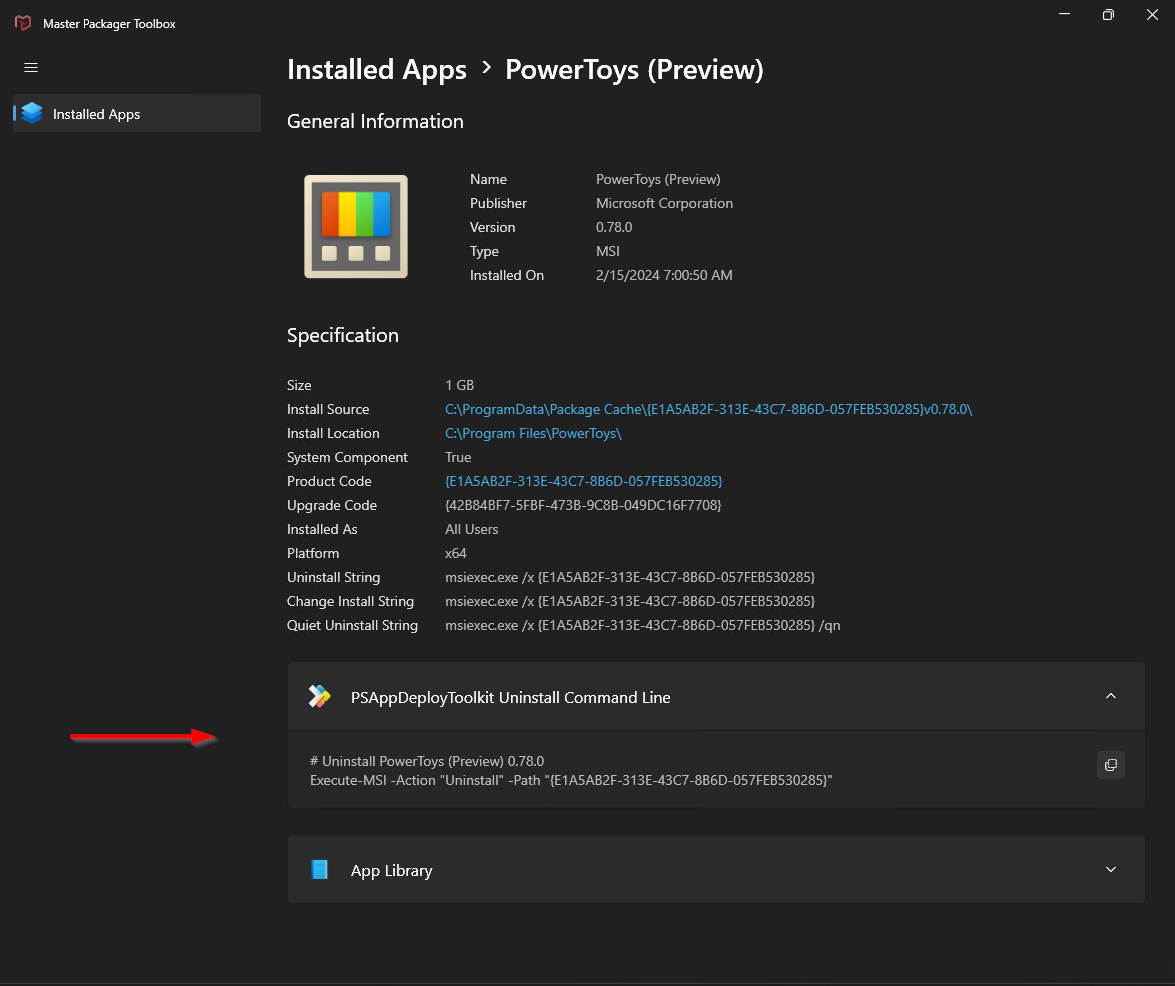Click the breadcrumb chevron separator
This screenshot has height=986, width=1175.
click(x=486, y=68)
